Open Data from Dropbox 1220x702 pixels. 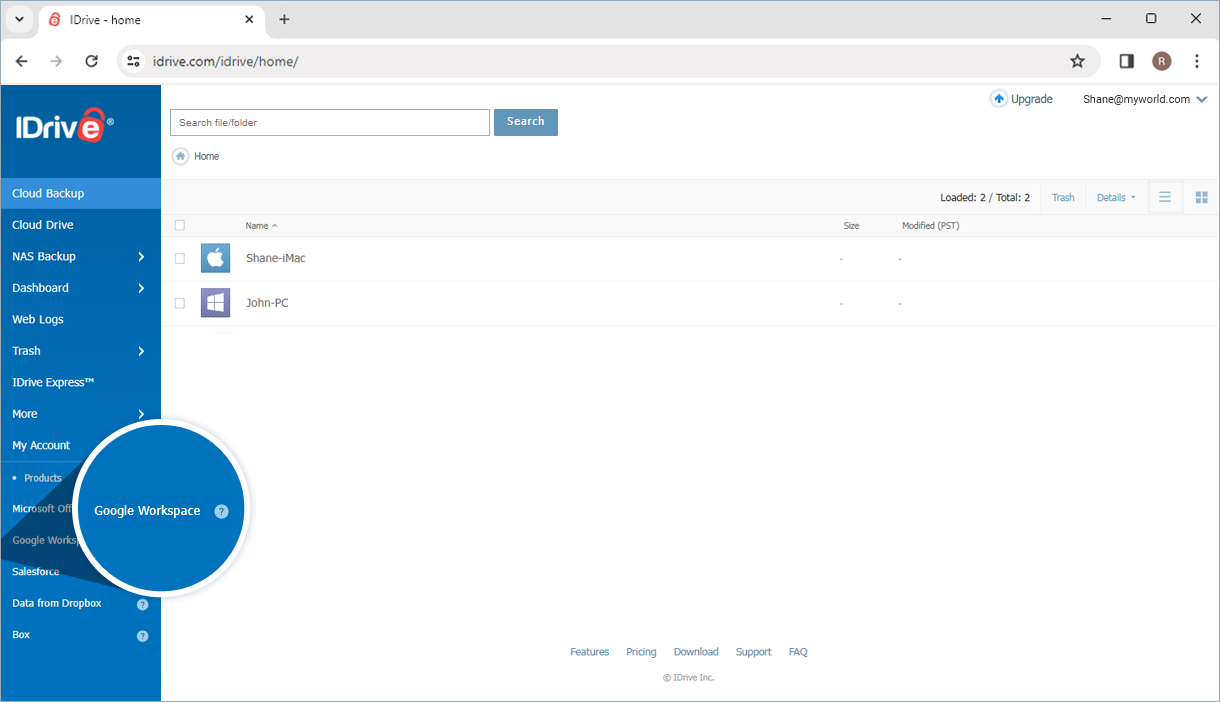pos(57,604)
